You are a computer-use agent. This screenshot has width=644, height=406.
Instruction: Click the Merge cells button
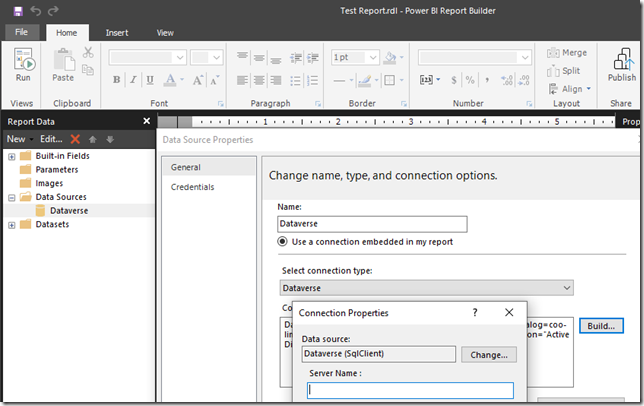(567, 53)
